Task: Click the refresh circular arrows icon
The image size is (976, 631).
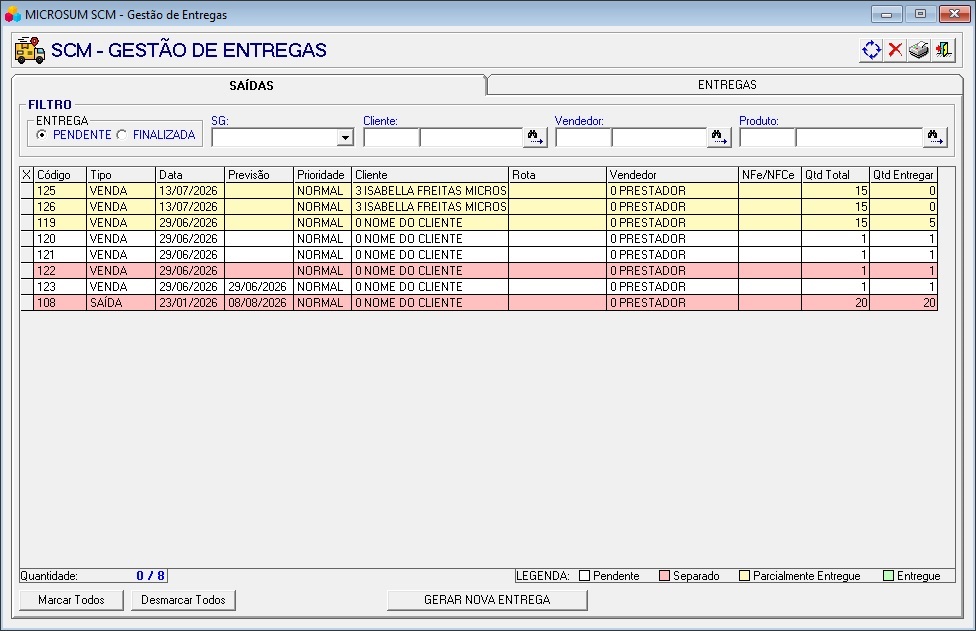Action: (x=871, y=50)
